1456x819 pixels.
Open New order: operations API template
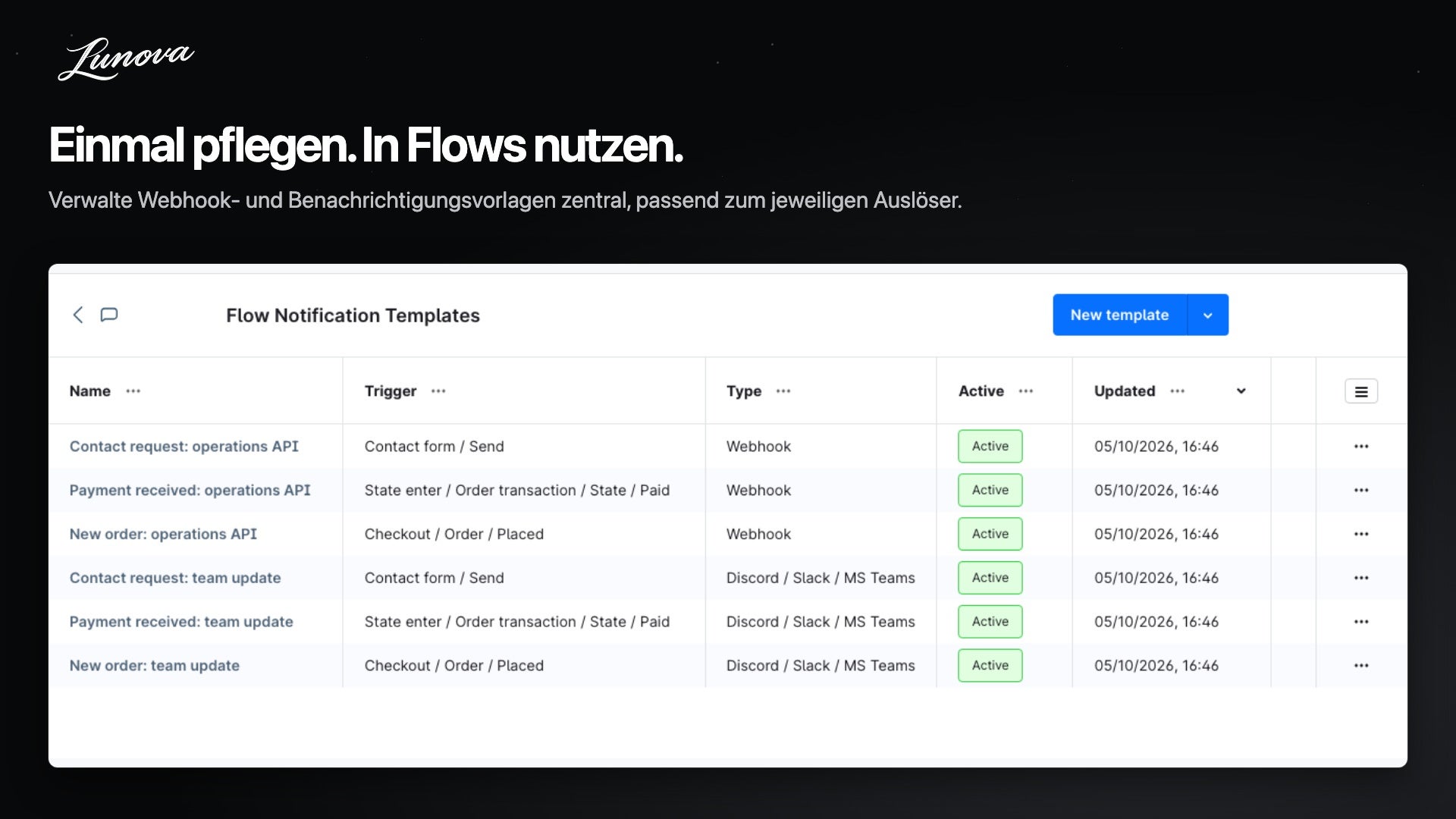click(x=163, y=535)
